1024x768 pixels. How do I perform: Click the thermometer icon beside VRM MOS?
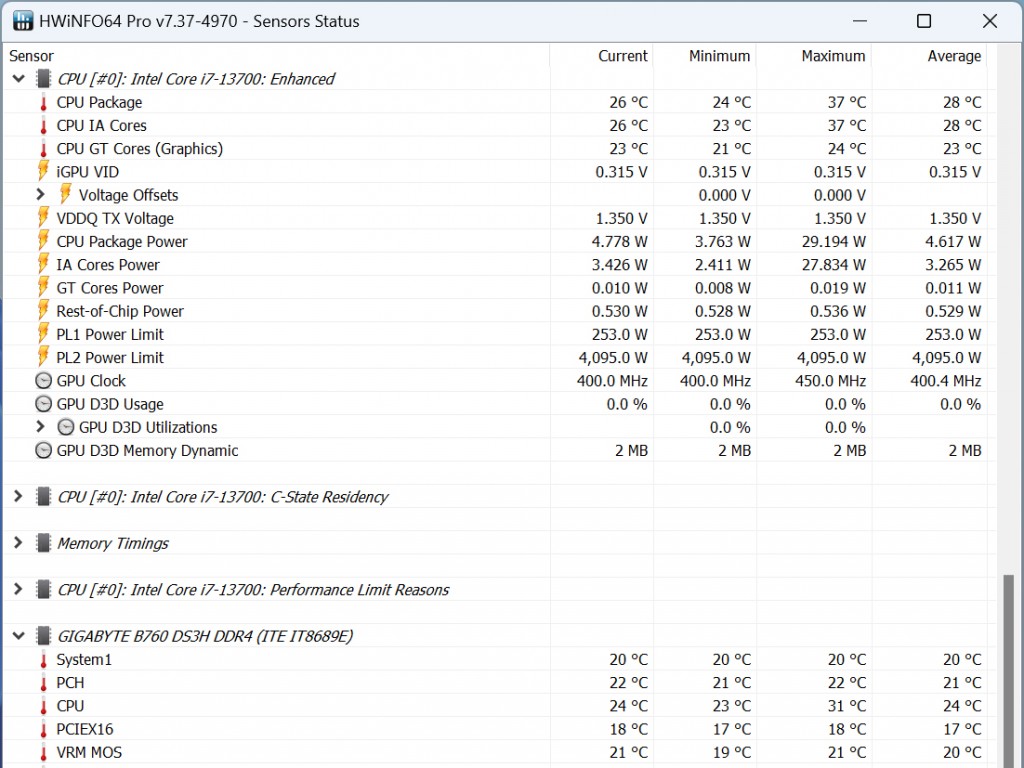pos(44,753)
